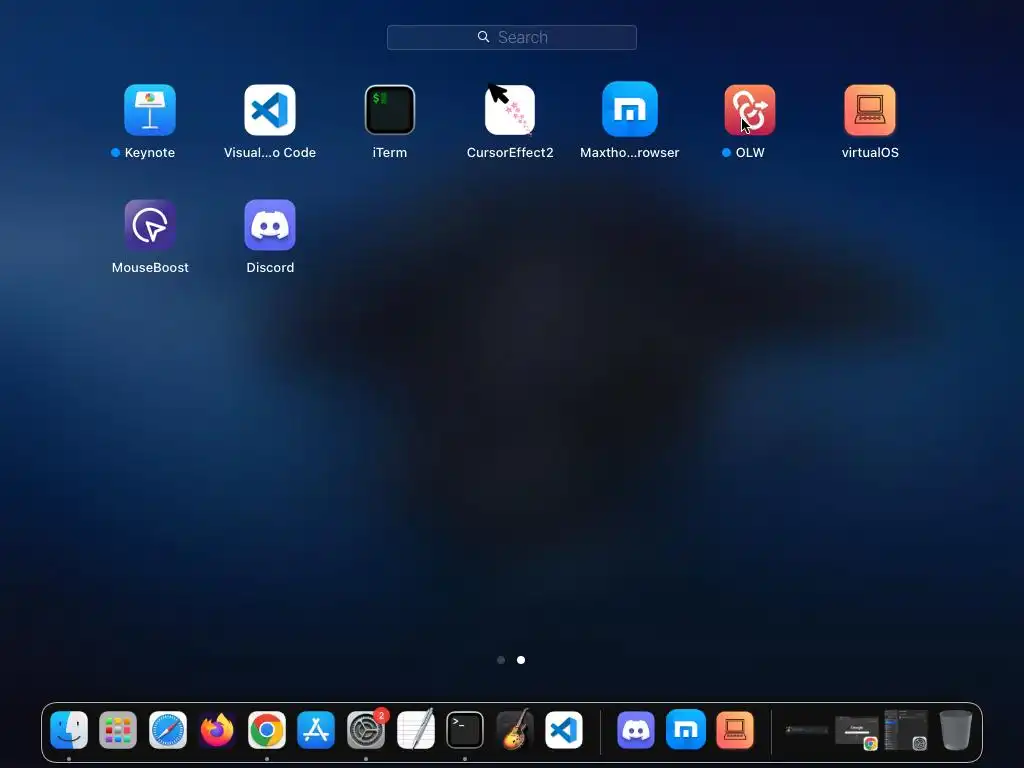Open Maxthon browser in the Dock
The width and height of the screenshot is (1024, 768).
(x=686, y=729)
